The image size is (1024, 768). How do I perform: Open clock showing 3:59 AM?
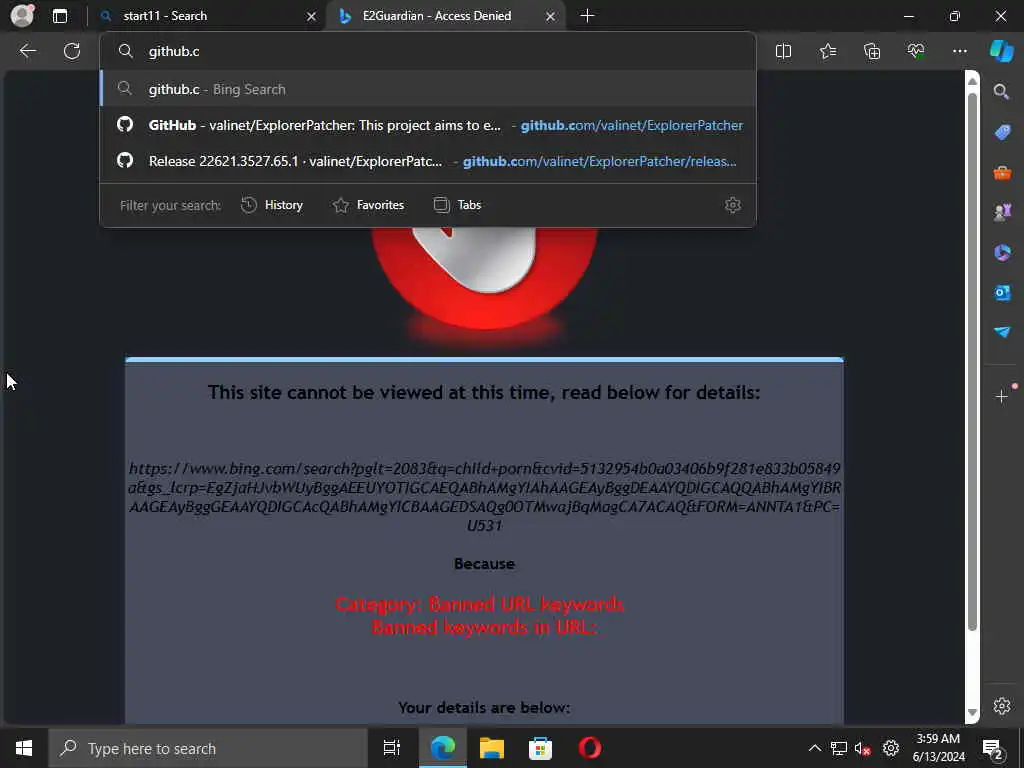pyautogui.click(x=938, y=748)
